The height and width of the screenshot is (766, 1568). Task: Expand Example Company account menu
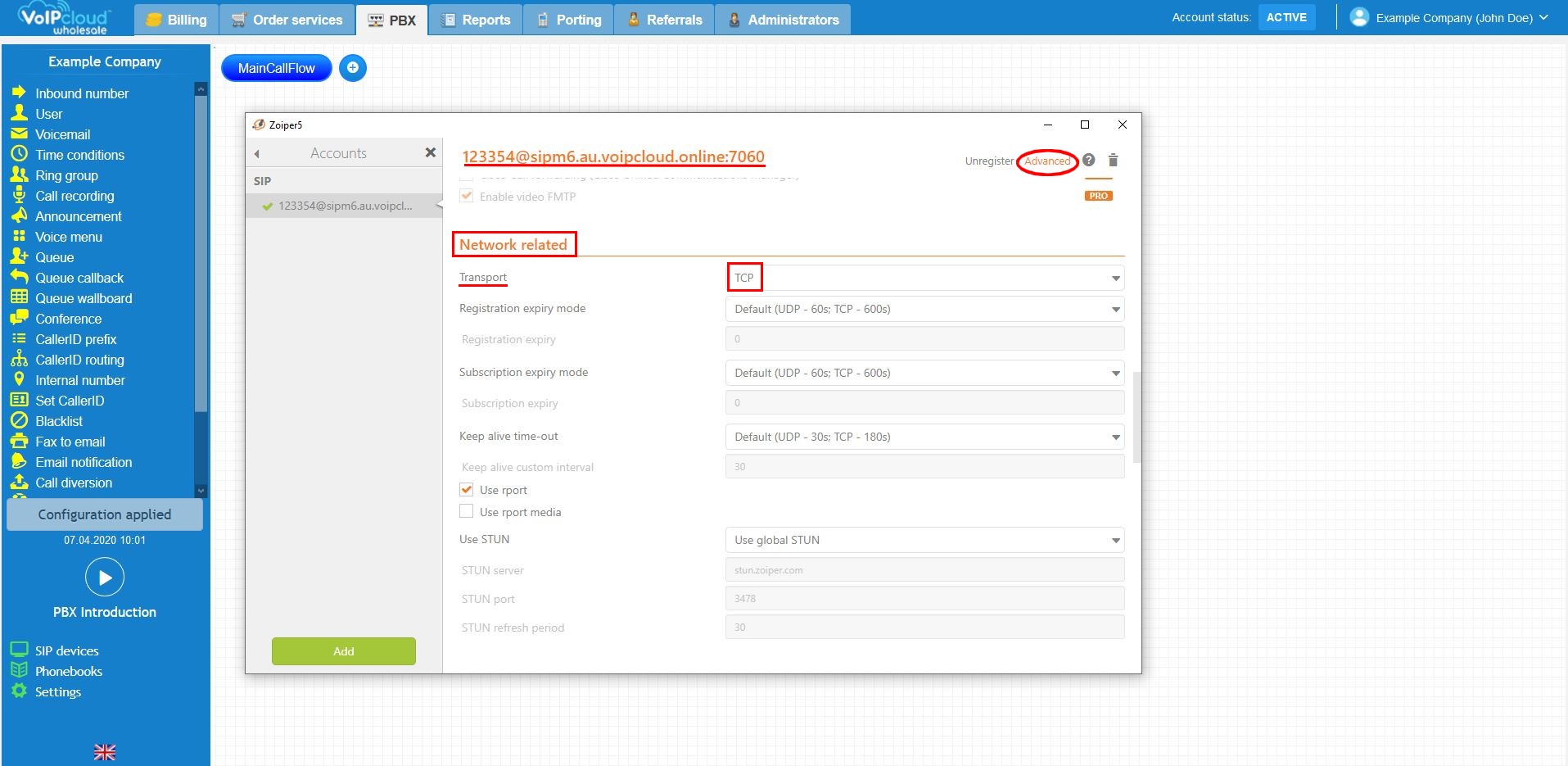point(1449,17)
